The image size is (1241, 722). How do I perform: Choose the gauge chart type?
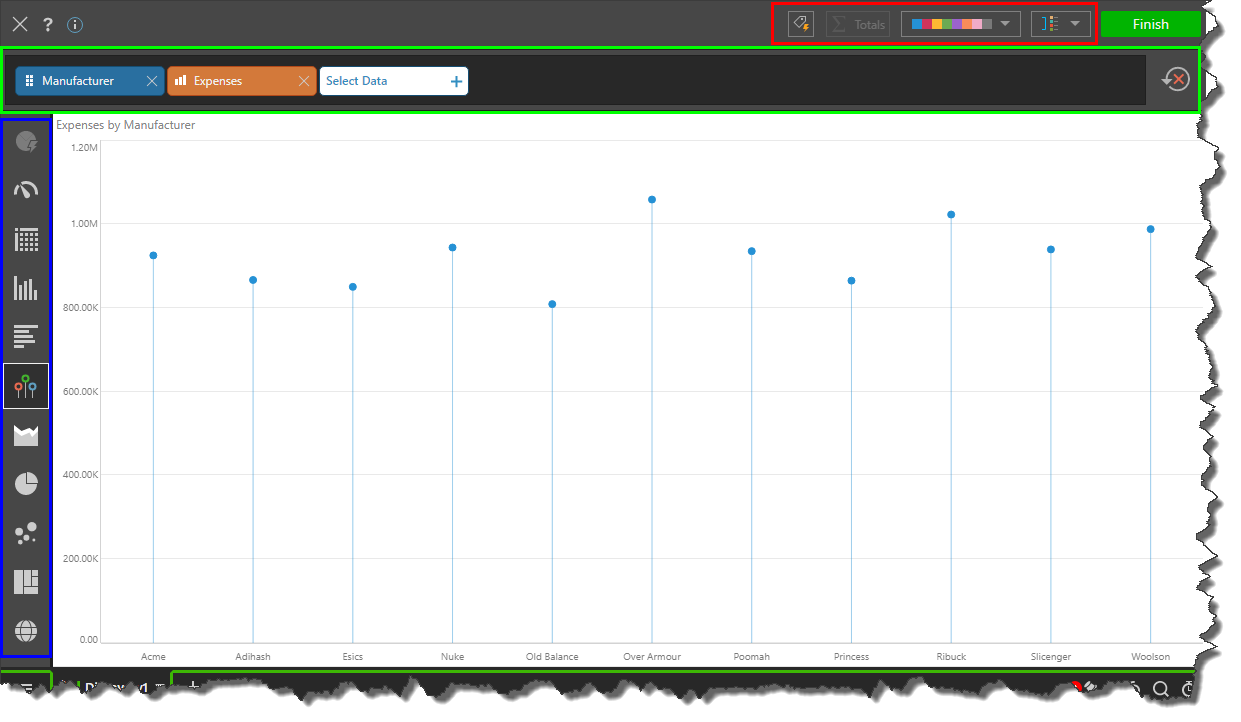(26, 190)
